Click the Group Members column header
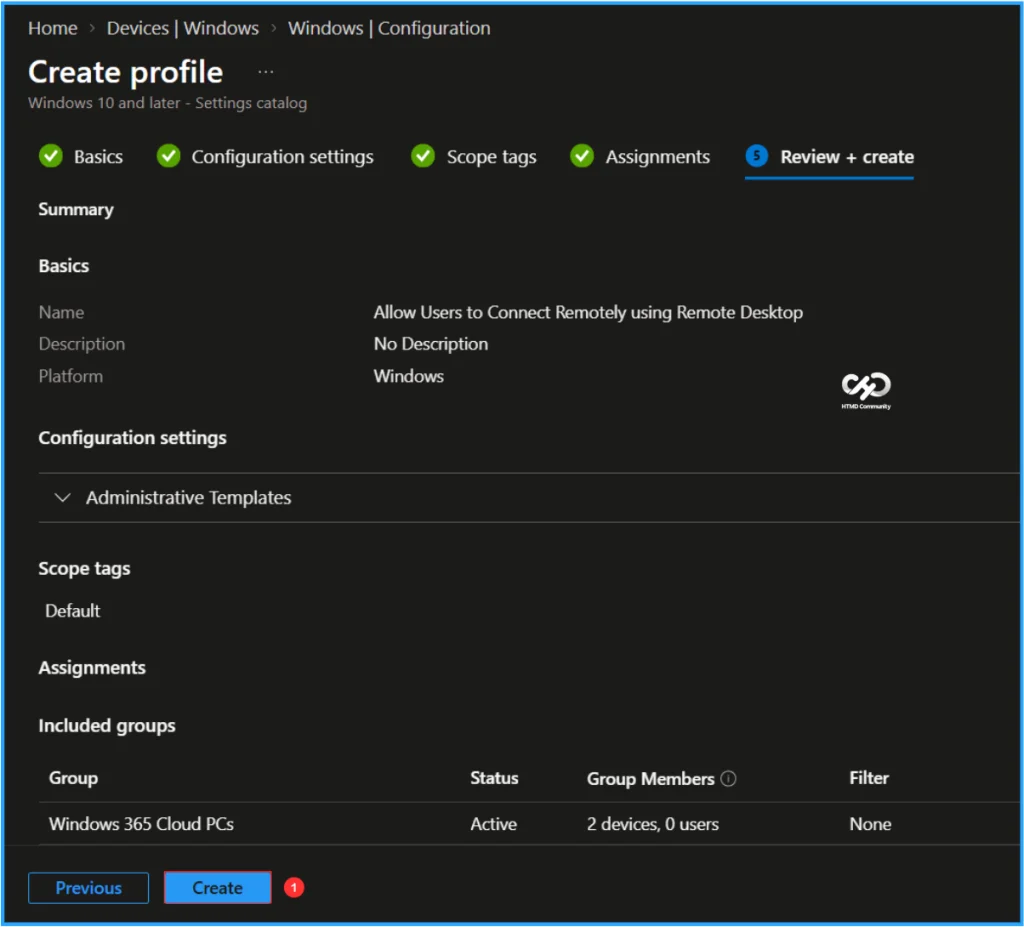1024x927 pixels. (x=650, y=779)
